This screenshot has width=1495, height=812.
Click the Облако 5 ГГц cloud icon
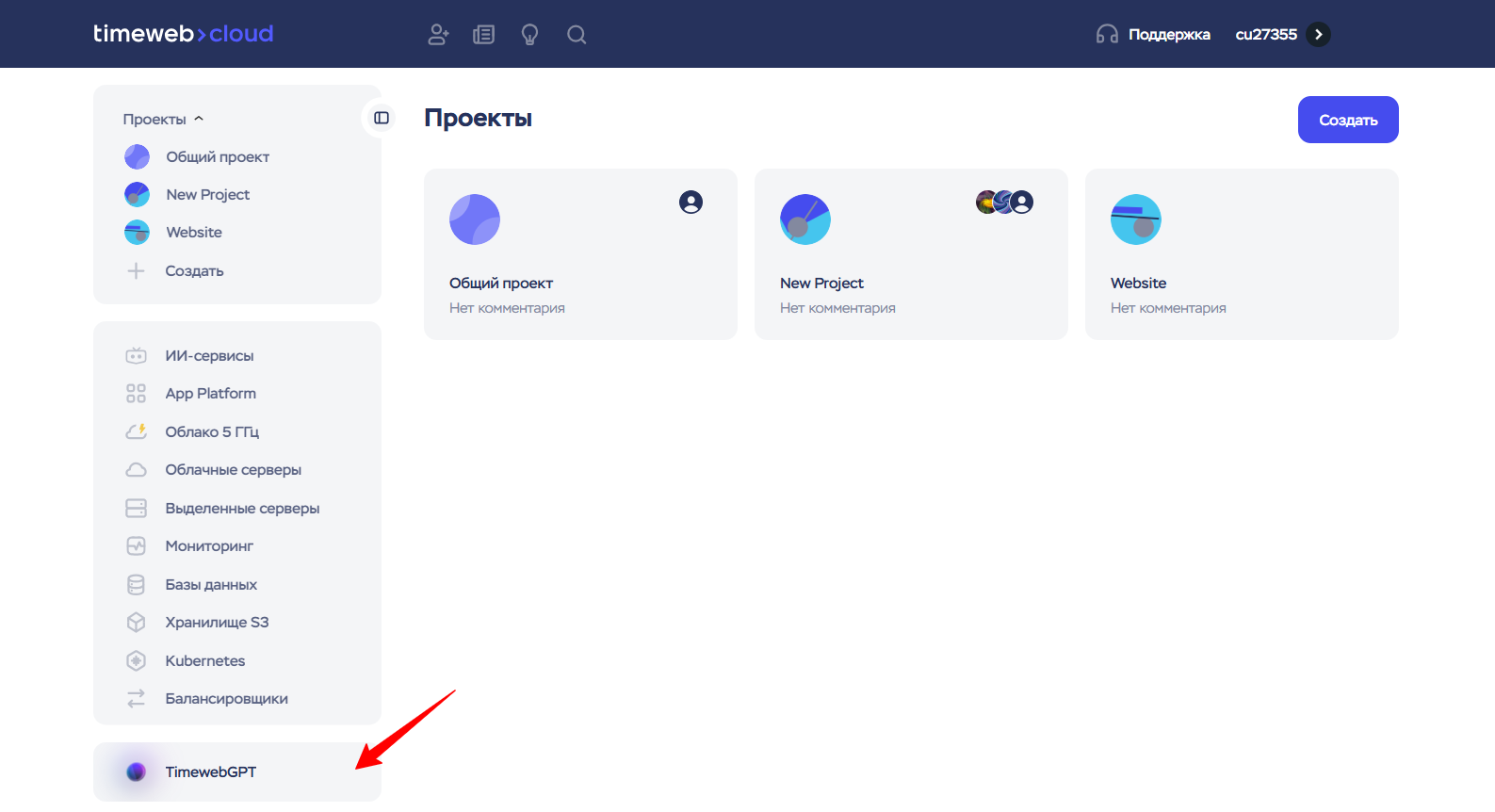(137, 431)
